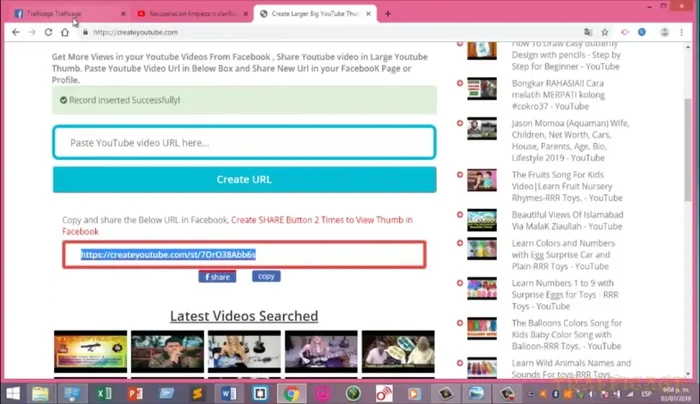
Task: Open the green globe taskbar icon
Action: tap(353, 393)
